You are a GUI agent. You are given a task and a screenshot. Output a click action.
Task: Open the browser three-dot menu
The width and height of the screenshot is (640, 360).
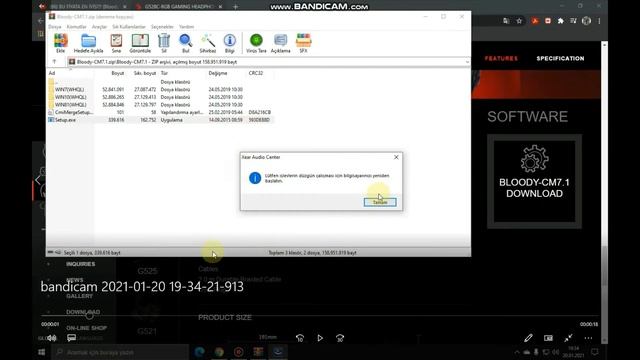599,21
